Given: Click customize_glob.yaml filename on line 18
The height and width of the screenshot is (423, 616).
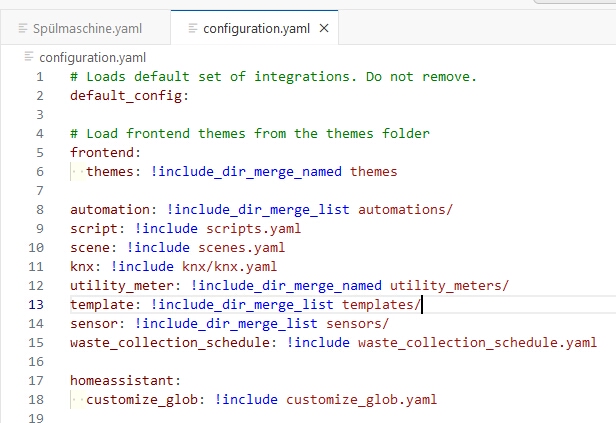Looking at the screenshot, I should click(361, 400).
